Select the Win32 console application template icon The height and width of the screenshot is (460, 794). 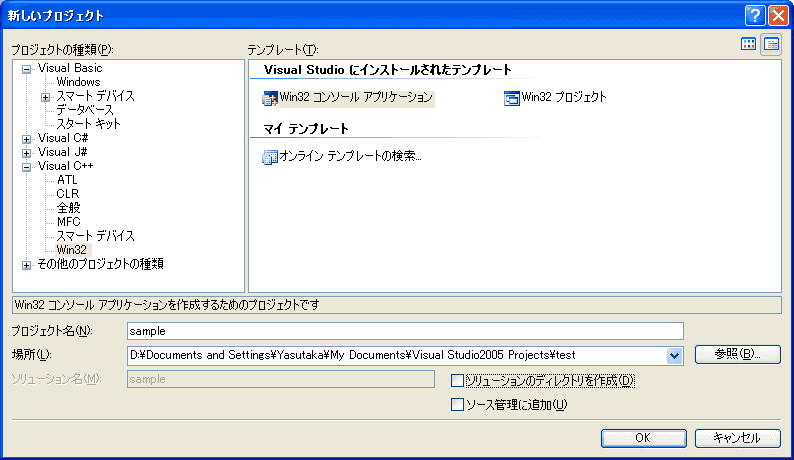[x=270, y=98]
